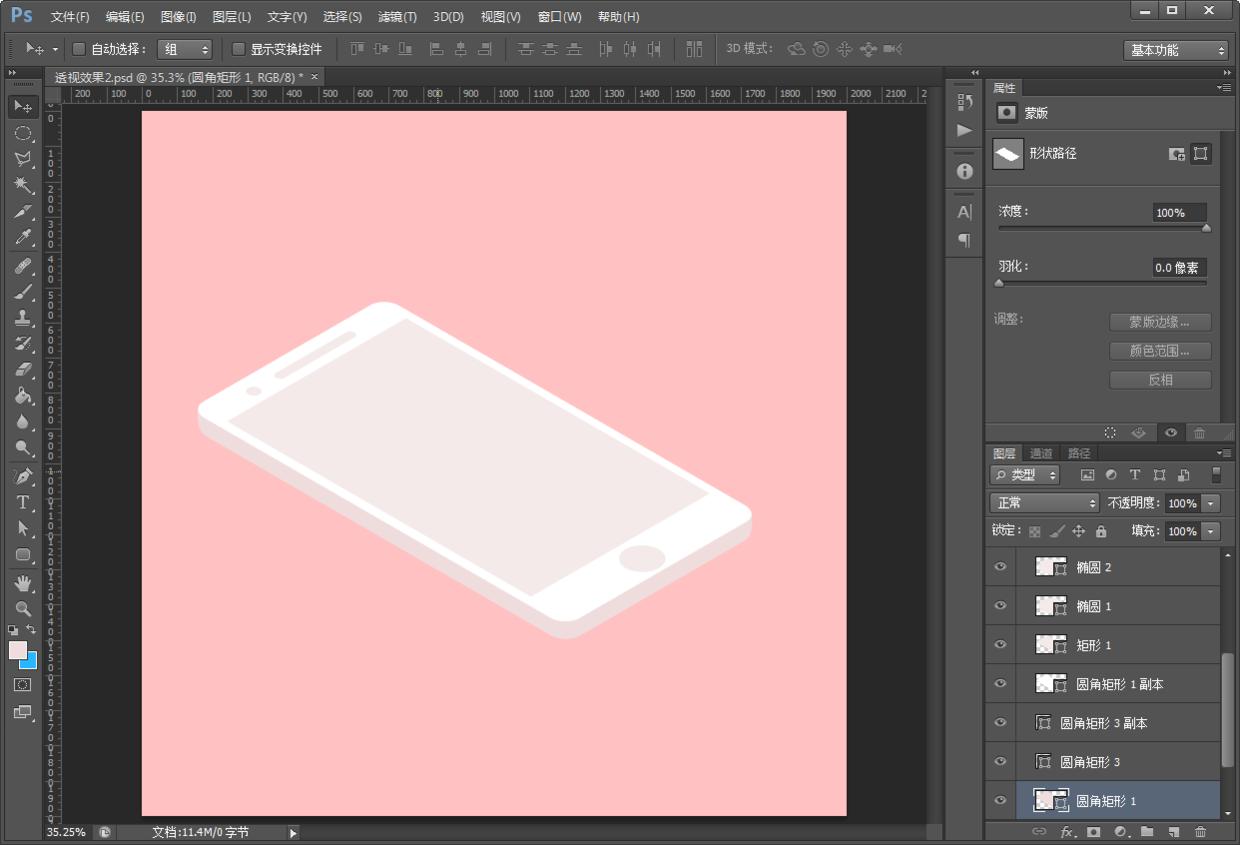Click the foreground color swatch

[18, 650]
